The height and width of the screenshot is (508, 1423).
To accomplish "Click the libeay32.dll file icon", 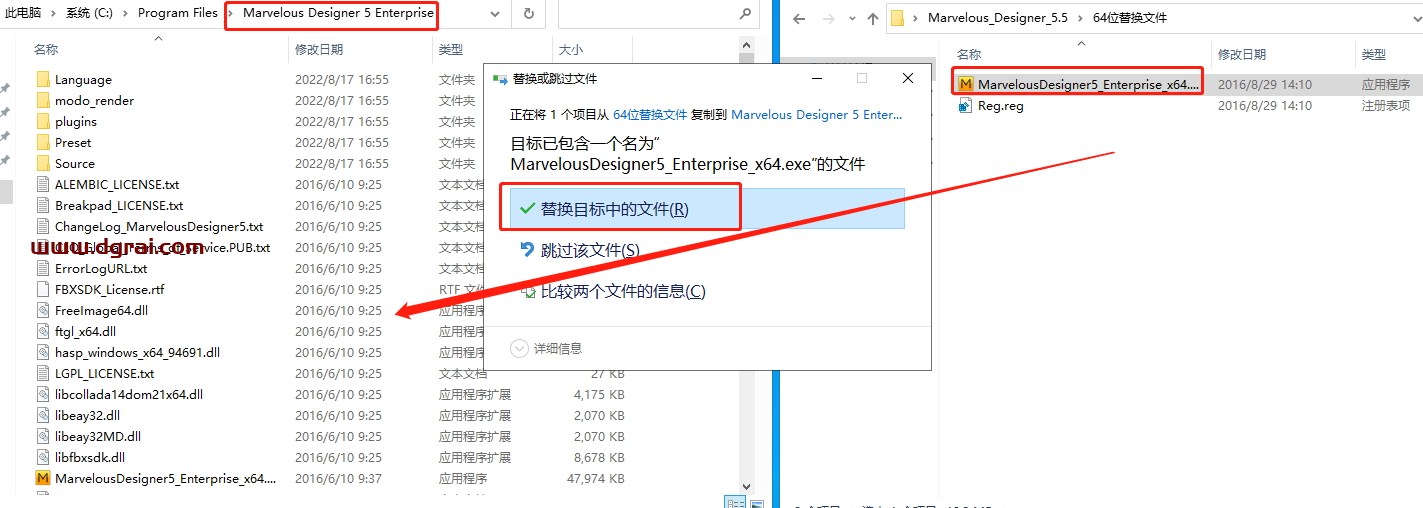I will pyautogui.click(x=43, y=415).
